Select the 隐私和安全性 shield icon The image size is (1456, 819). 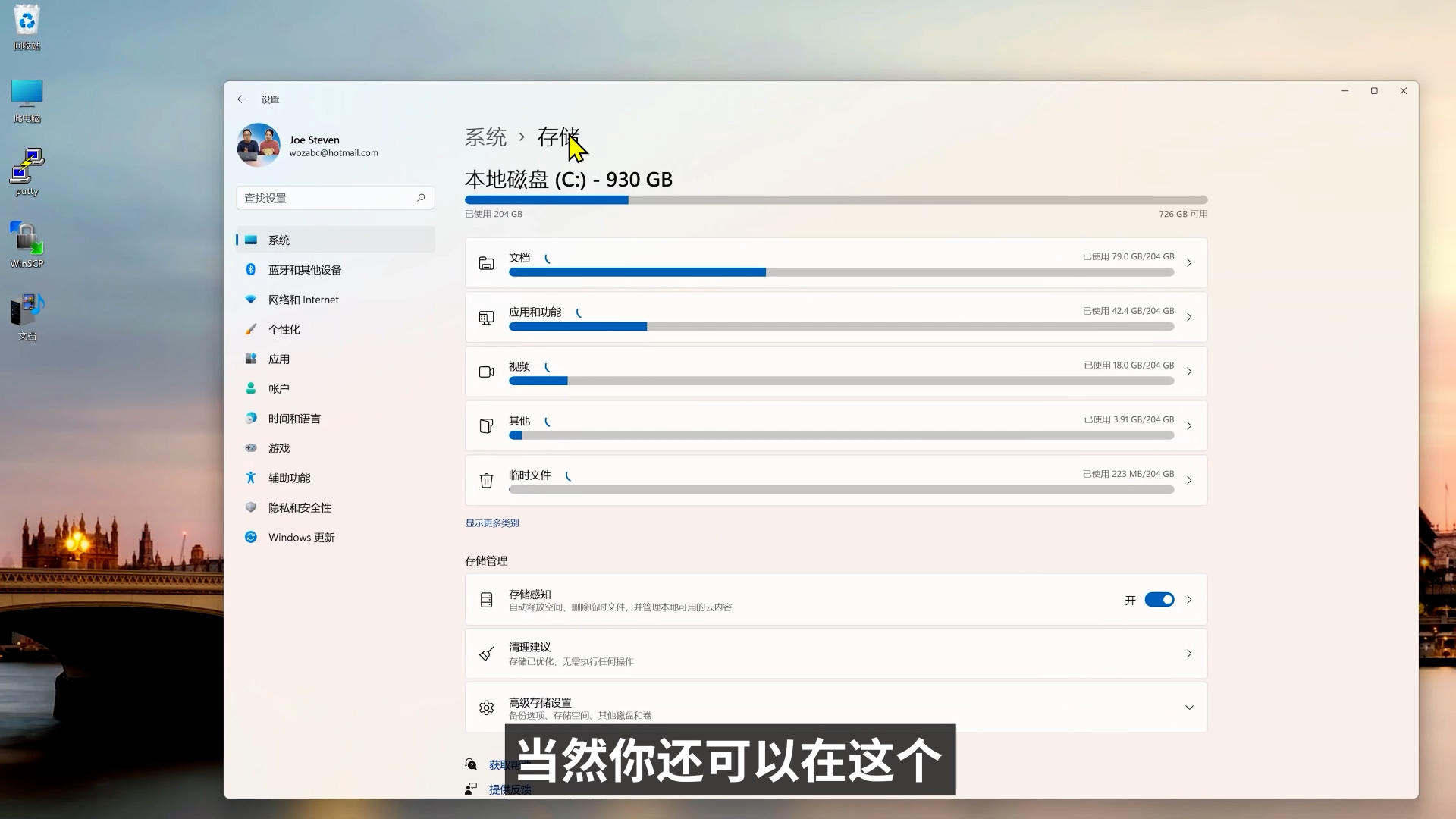[x=251, y=507]
